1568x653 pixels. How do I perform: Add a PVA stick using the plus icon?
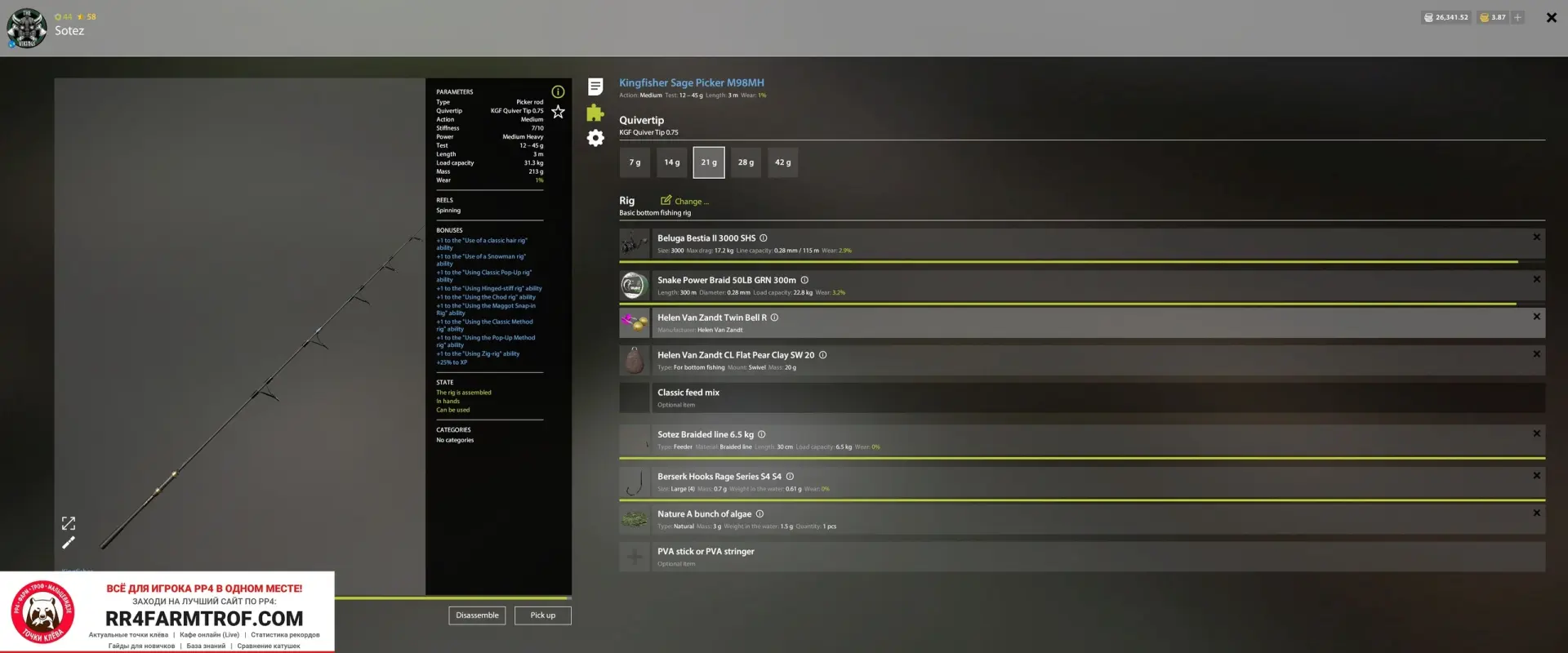click(x=635, y=557)
